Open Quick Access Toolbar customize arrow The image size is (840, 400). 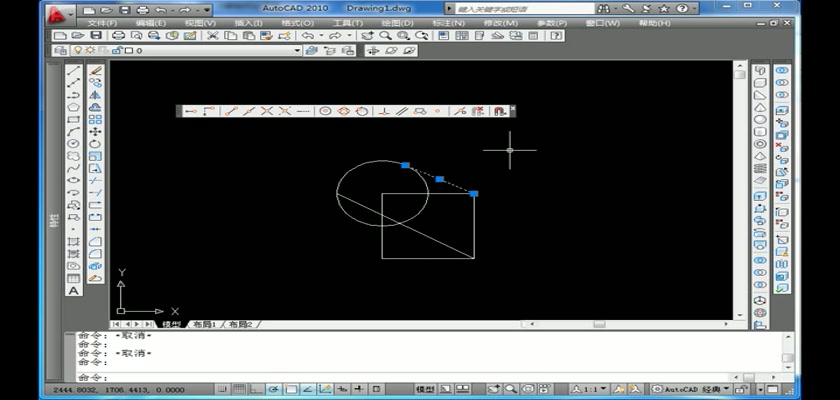coord(207,10)
